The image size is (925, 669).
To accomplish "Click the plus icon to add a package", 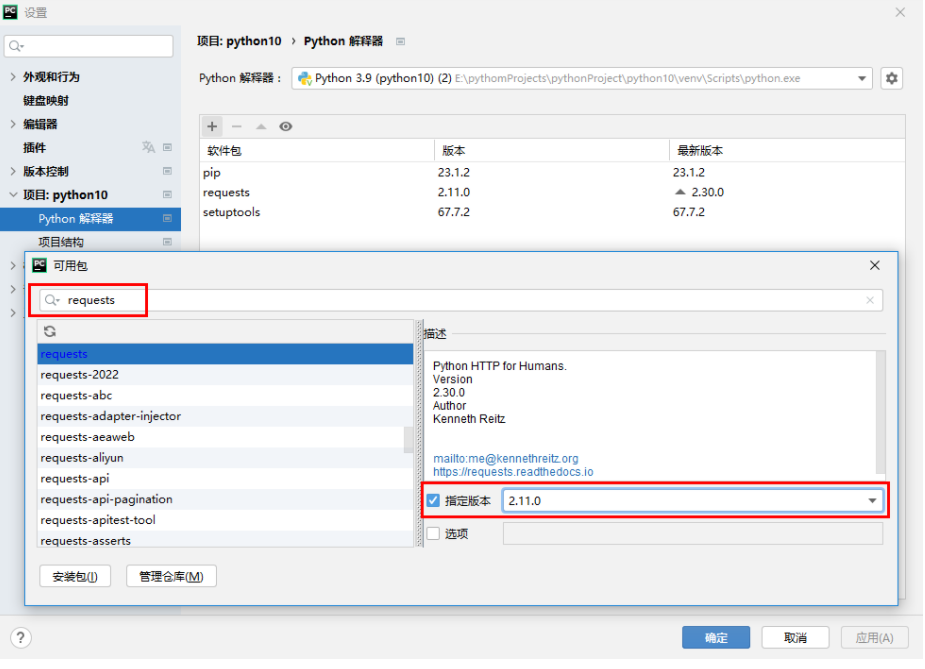I will point(212,126).
